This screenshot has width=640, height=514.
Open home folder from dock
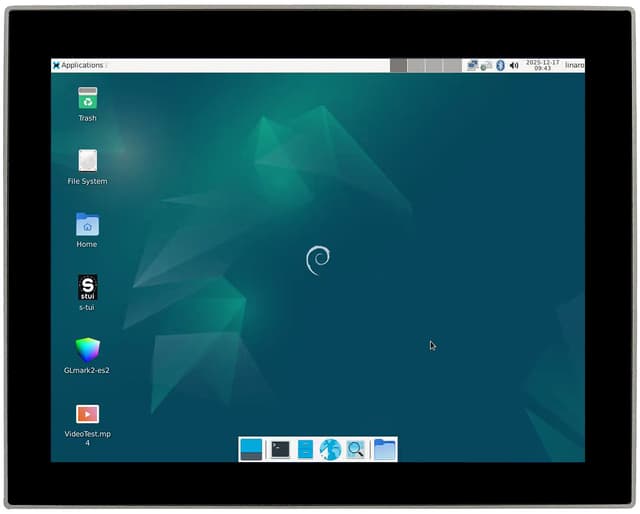(x=384, y=449)
